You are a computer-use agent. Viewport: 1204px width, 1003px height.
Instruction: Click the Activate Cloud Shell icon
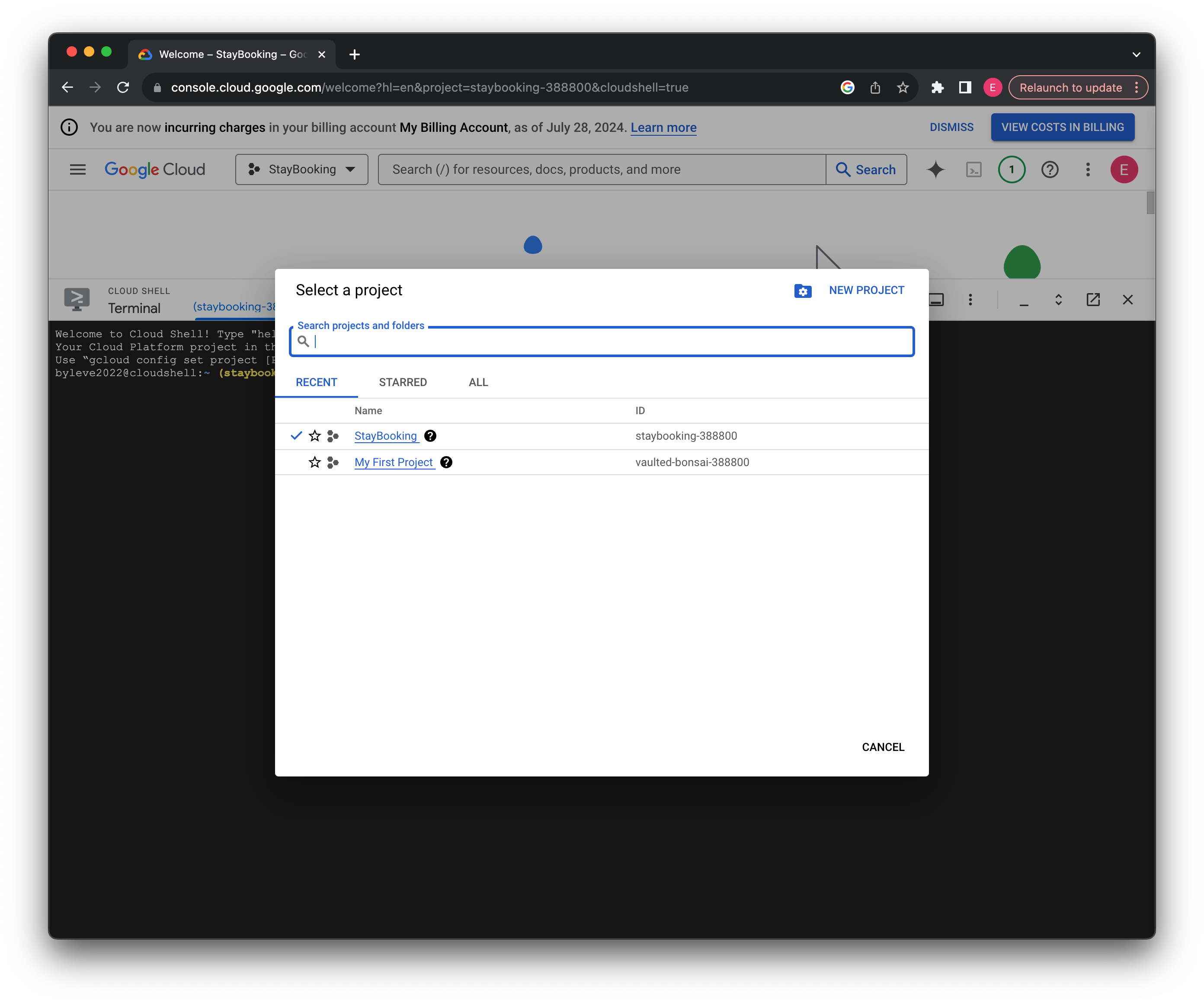tap(973, 169)
